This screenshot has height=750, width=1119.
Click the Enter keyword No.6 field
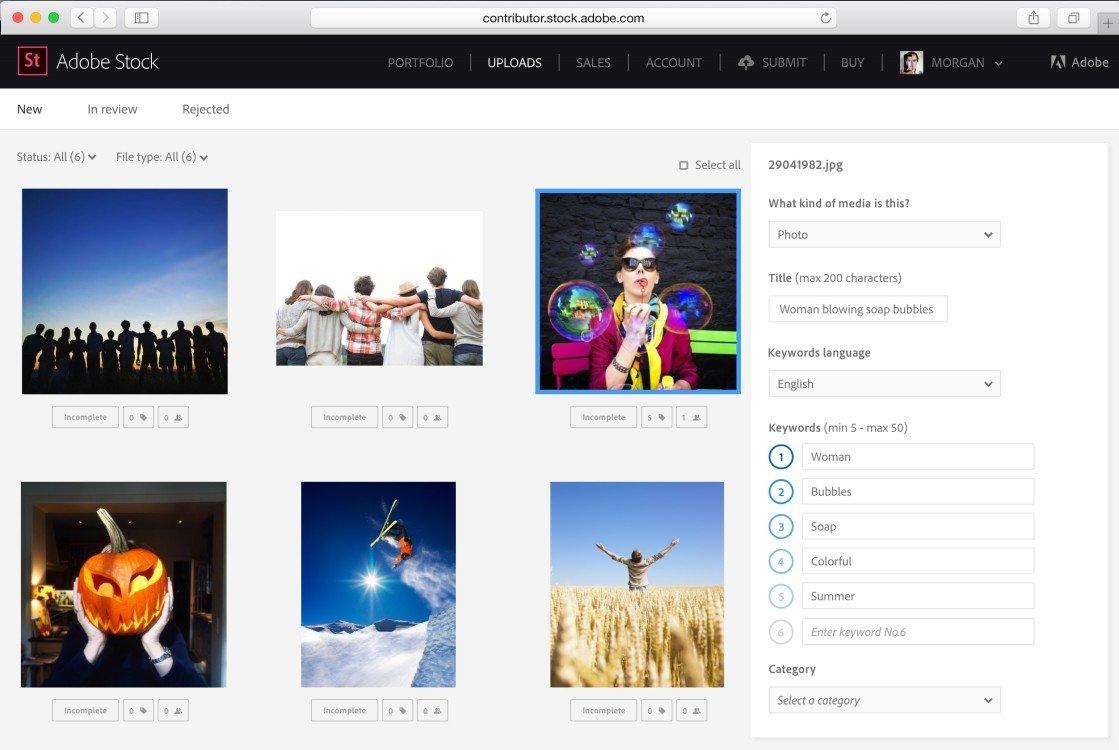917,632
